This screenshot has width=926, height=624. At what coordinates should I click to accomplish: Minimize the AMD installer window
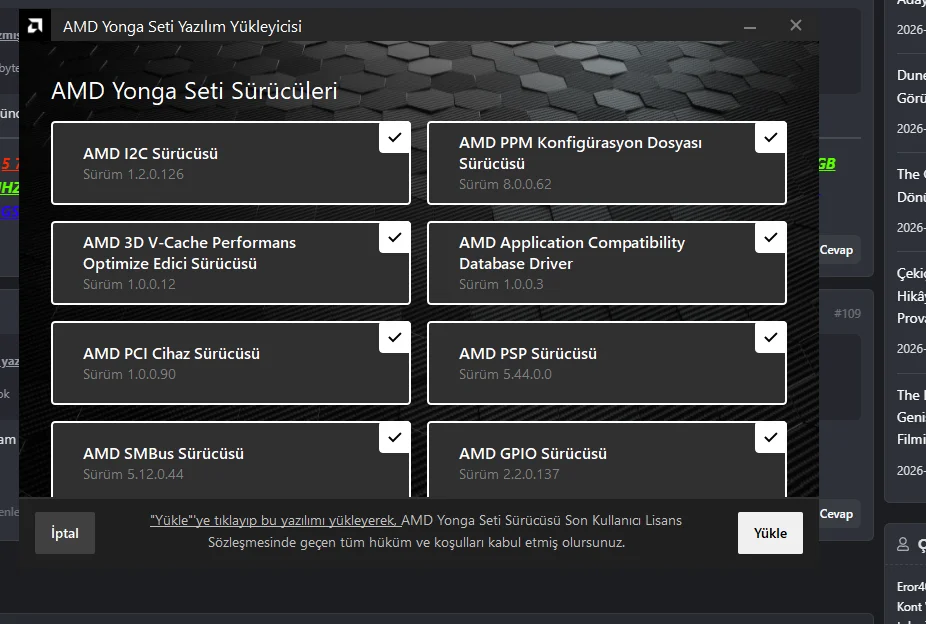(x=750, y=27)
